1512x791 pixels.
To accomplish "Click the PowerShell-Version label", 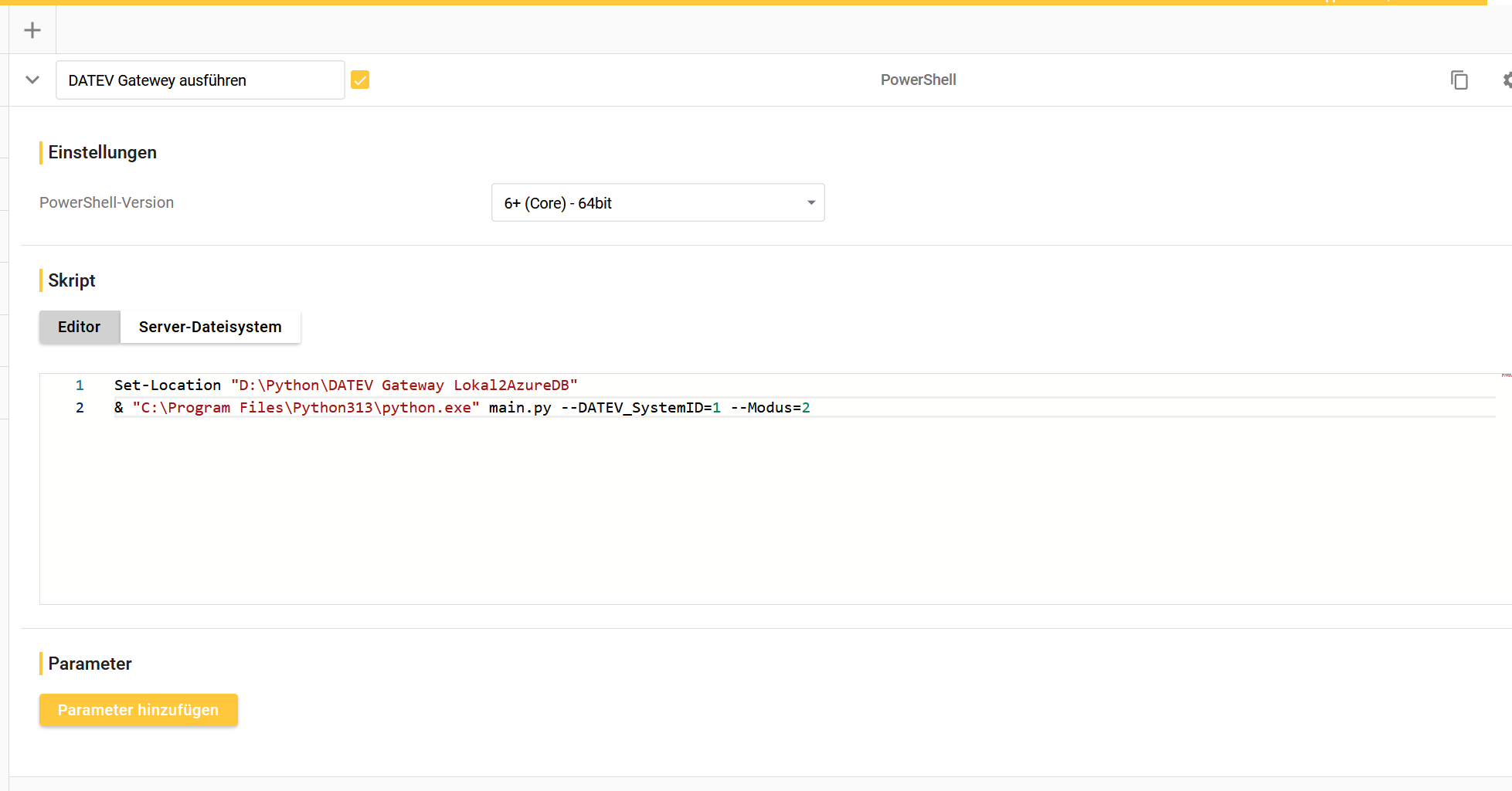I will tap(107, 202).
